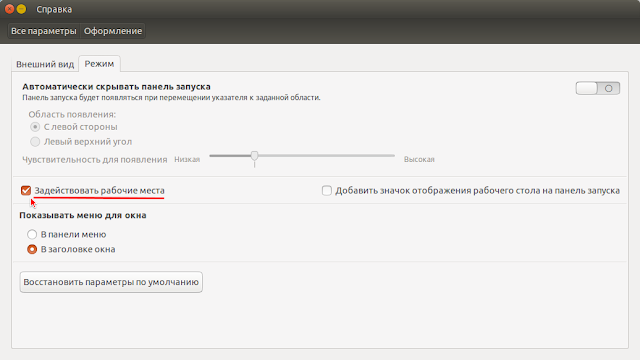Click the Чувствительность для появления label
Image resolution: width=640 pixels, height=360 pixels.
point(95,160)
